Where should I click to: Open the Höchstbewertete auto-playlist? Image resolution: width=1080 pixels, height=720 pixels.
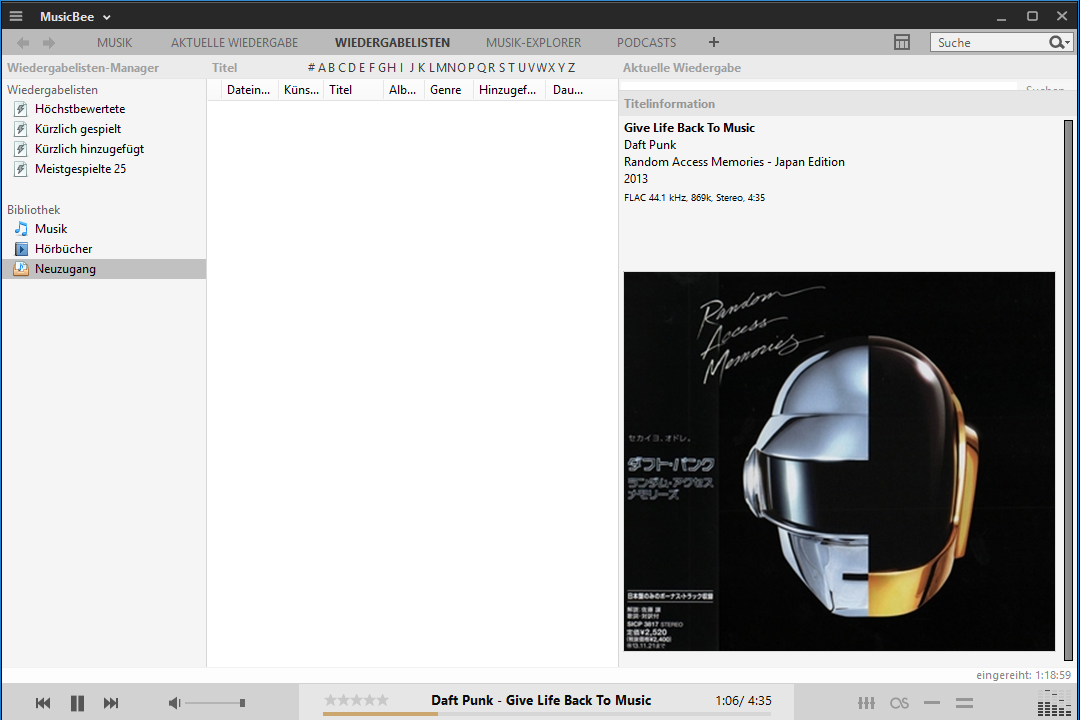click(x=80, y=109)
